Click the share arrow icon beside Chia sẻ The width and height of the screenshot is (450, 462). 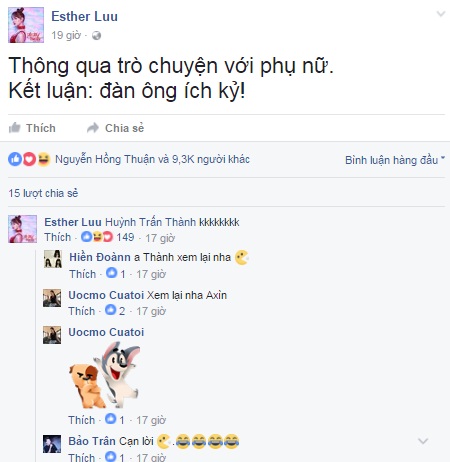(93, 128)
